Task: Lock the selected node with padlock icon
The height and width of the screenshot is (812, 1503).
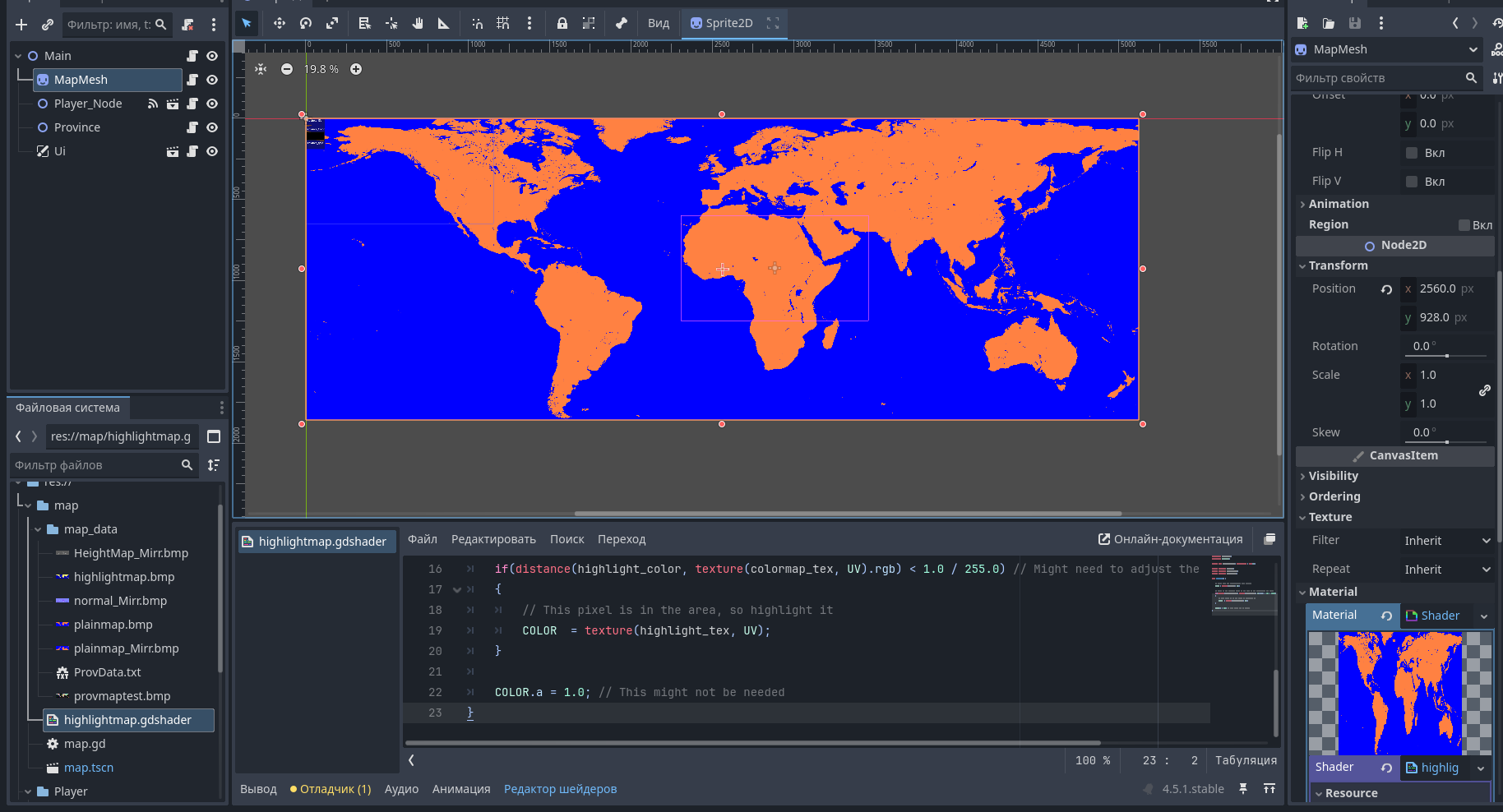Action: point(562,23)
